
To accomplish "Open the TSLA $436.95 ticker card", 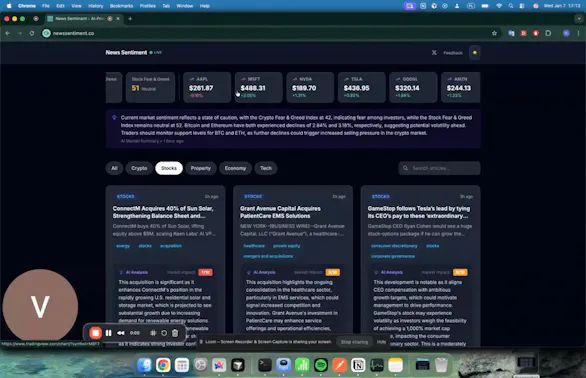I will [x=361, y=87].
